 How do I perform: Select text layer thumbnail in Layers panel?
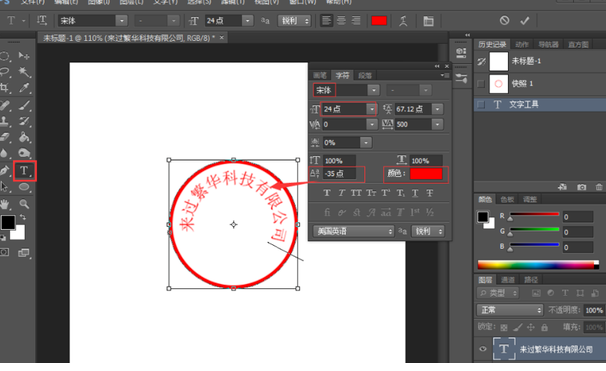[x=504, y=349]
